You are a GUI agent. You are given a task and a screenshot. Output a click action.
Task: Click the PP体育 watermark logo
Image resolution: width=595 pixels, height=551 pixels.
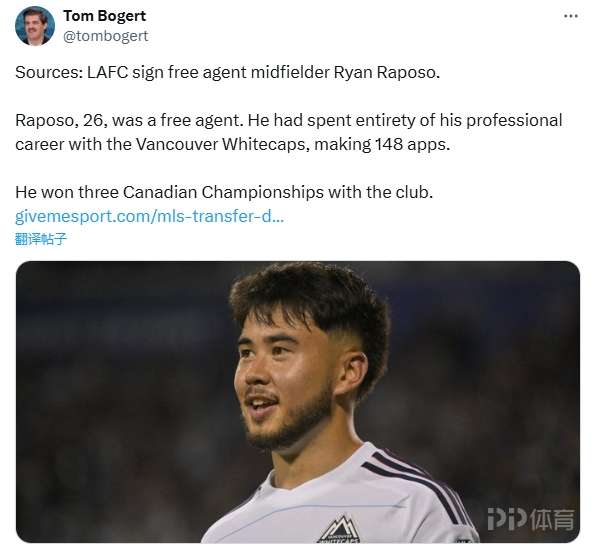[x=530, y=519]
